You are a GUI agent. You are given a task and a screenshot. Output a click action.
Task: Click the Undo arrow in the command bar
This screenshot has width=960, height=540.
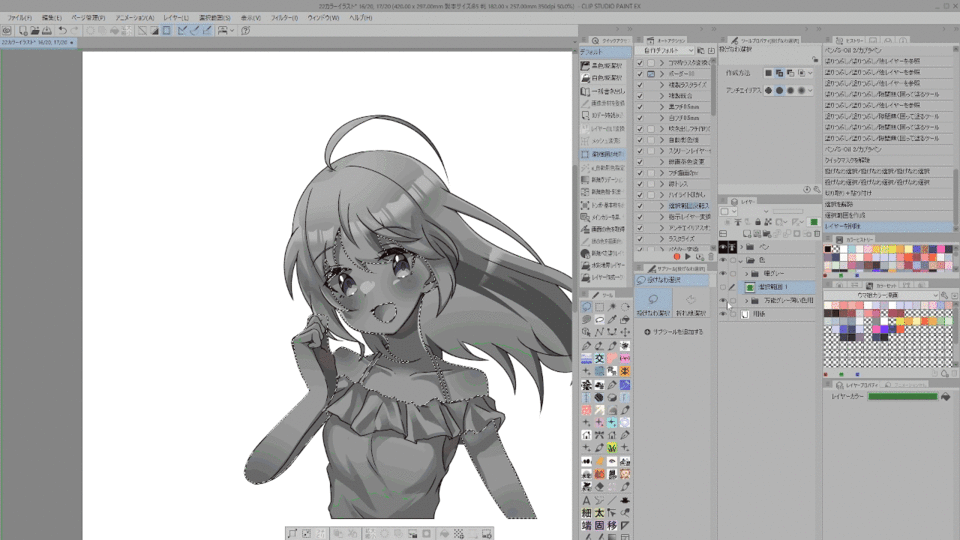(x=63, y=31)
